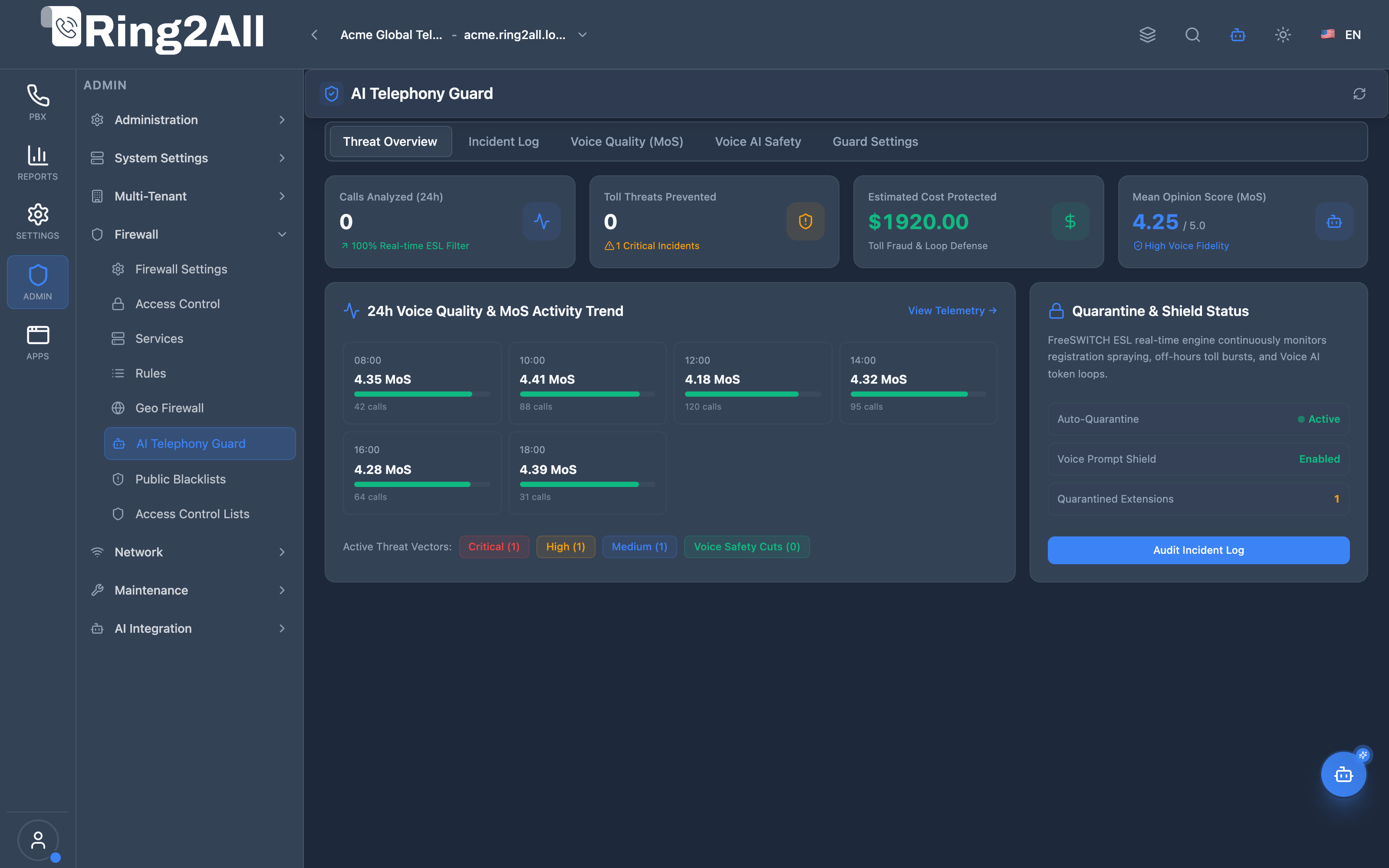Expand the Network menu
This screenshot has width=1389, height=868.
189,552
